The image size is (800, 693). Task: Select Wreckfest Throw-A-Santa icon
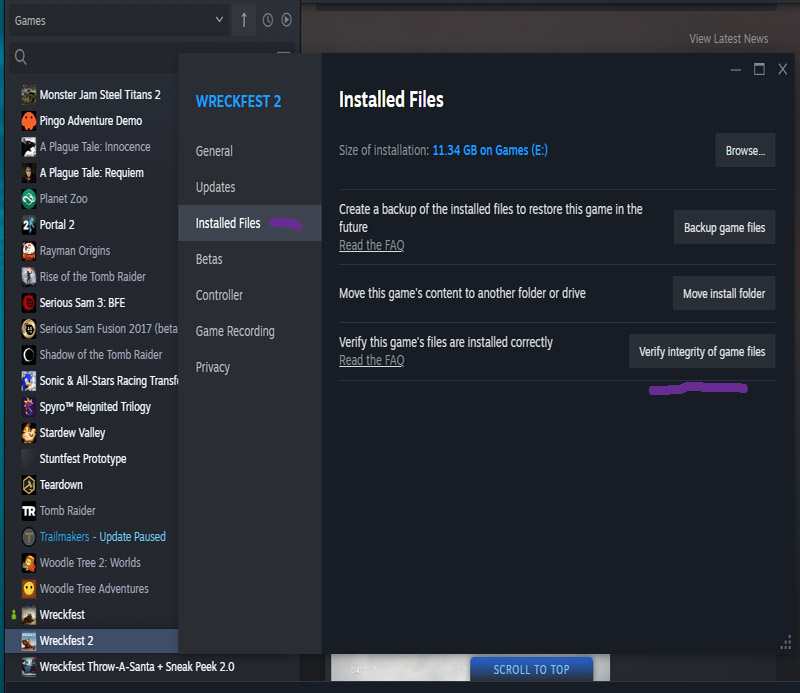(29, 667)
